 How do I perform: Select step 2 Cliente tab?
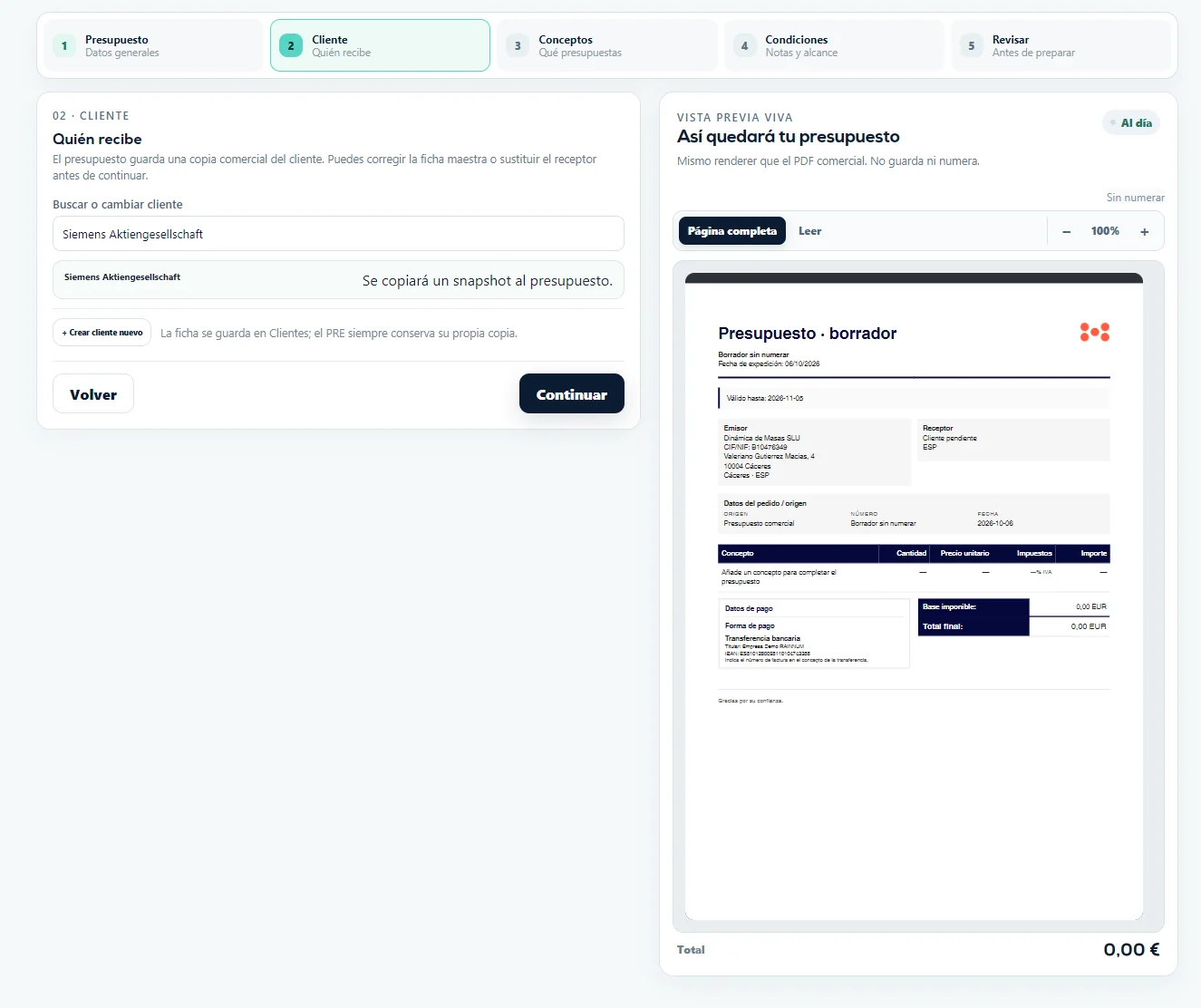pyautogui.click(x=380, y=45)
